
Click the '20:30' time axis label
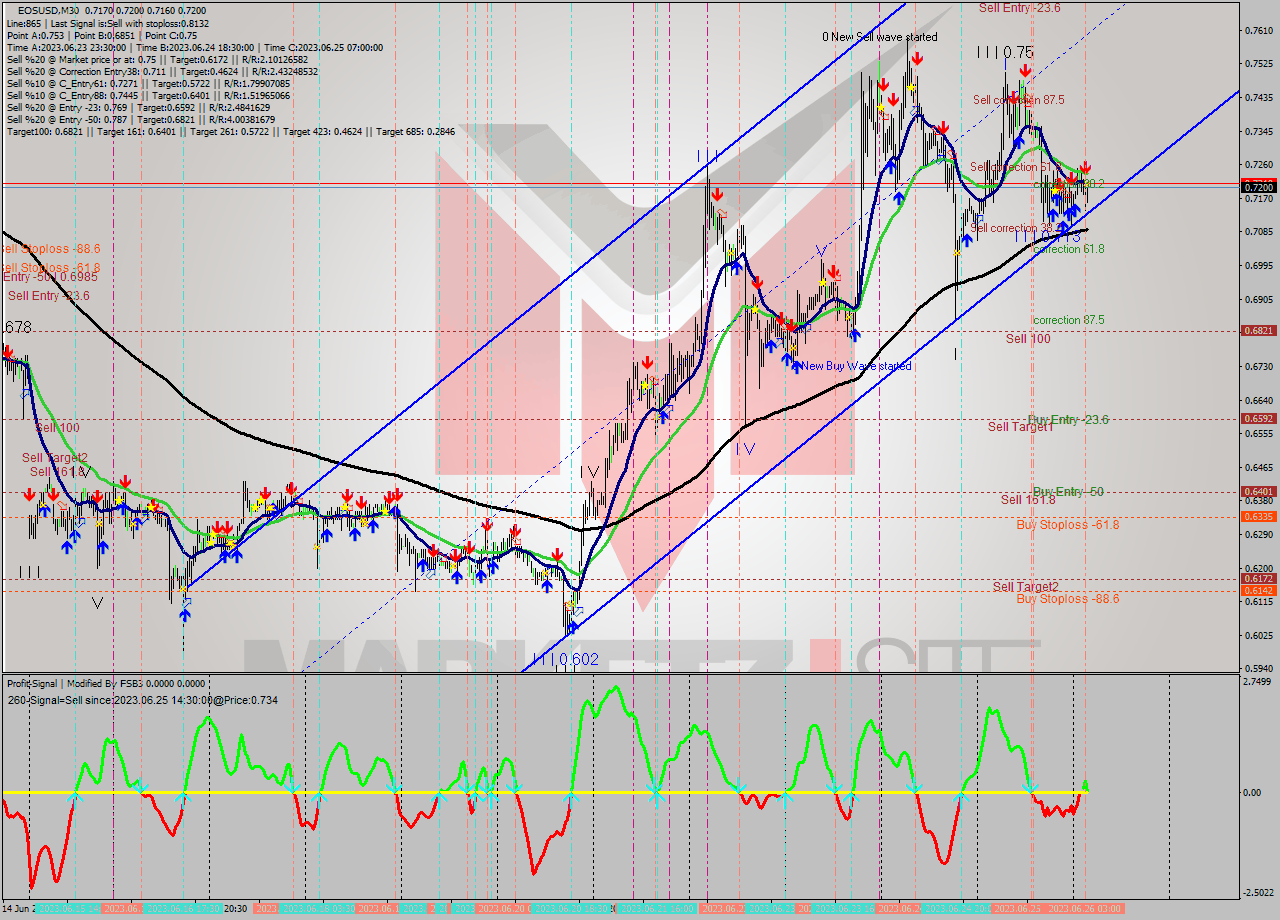click(x=236, y=908)
